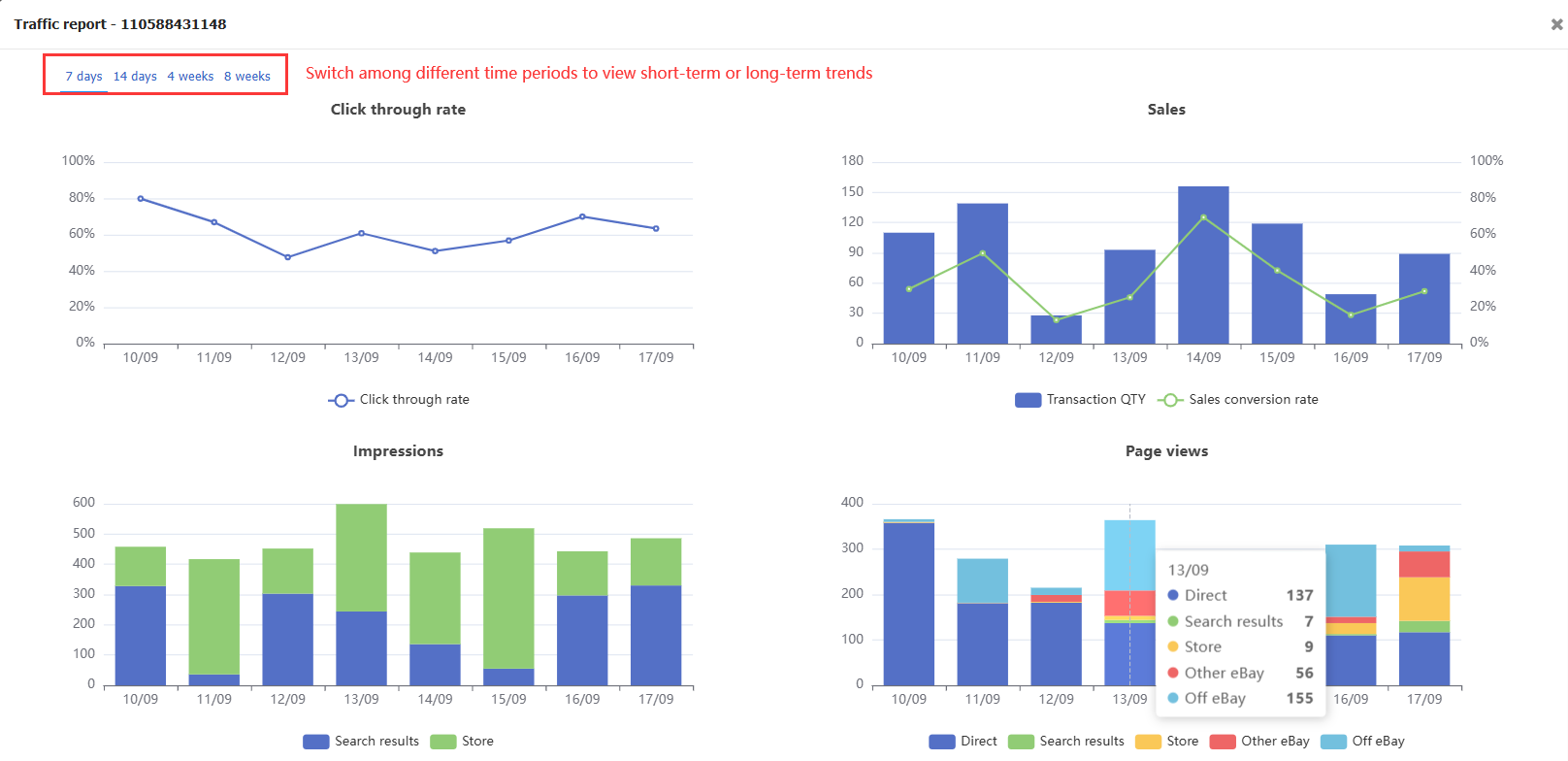Toggle Sales conversion rate legend marker
This screenshot has height=761, width=1568.
tap(1170, 400)
